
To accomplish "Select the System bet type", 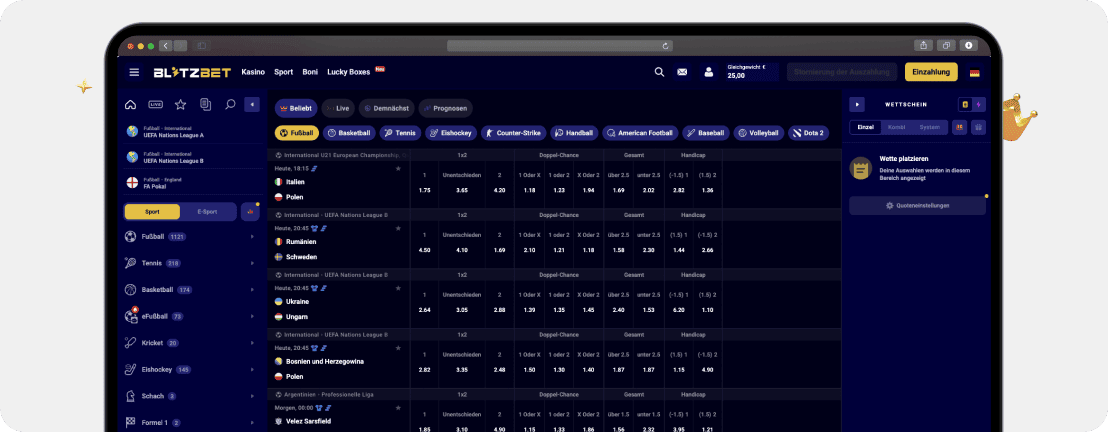I will coord(930,127).
